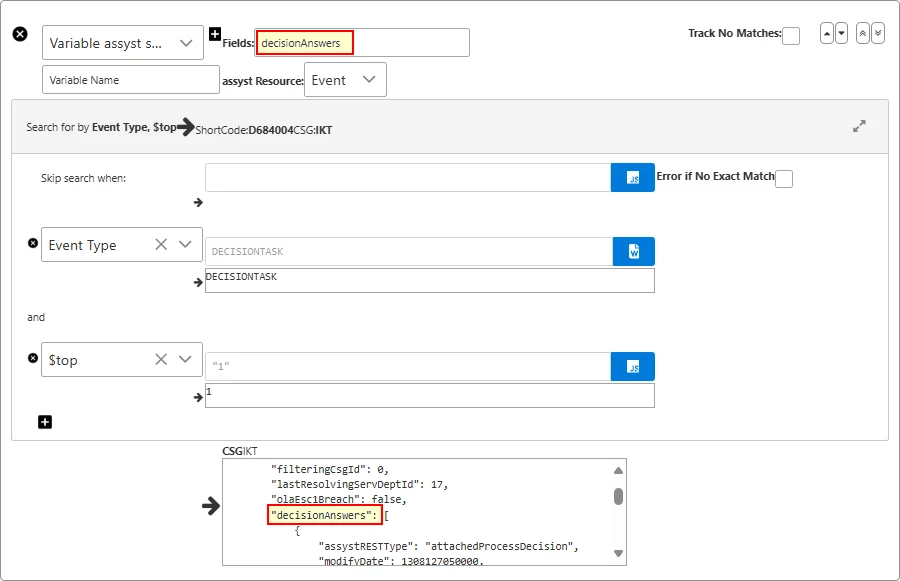Screen dimensions: 900x581
Task: Add a new search criterion with plus
Action: coord(45,422)
